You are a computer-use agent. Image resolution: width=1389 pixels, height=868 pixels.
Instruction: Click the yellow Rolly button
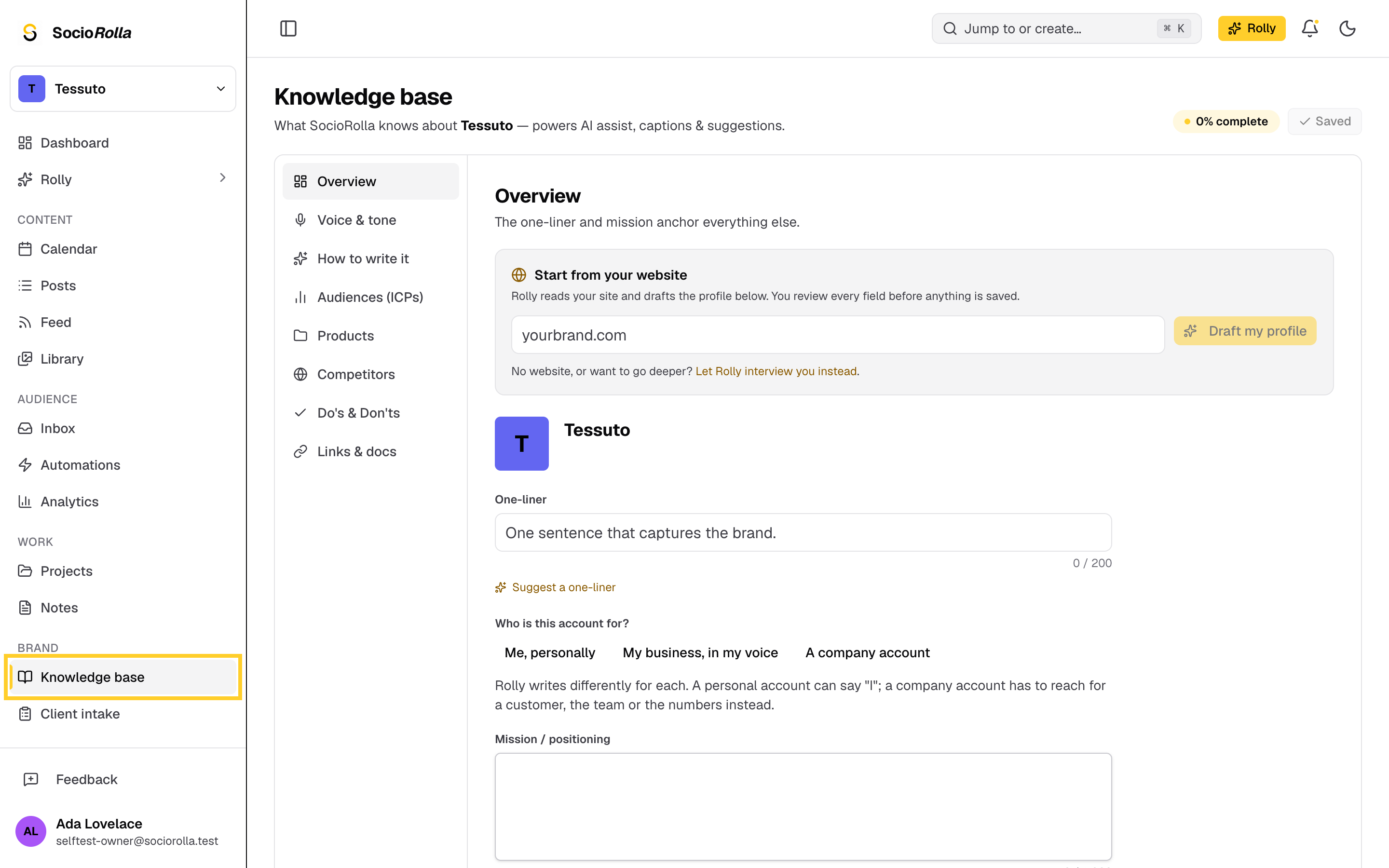(x=1251, y=28)
